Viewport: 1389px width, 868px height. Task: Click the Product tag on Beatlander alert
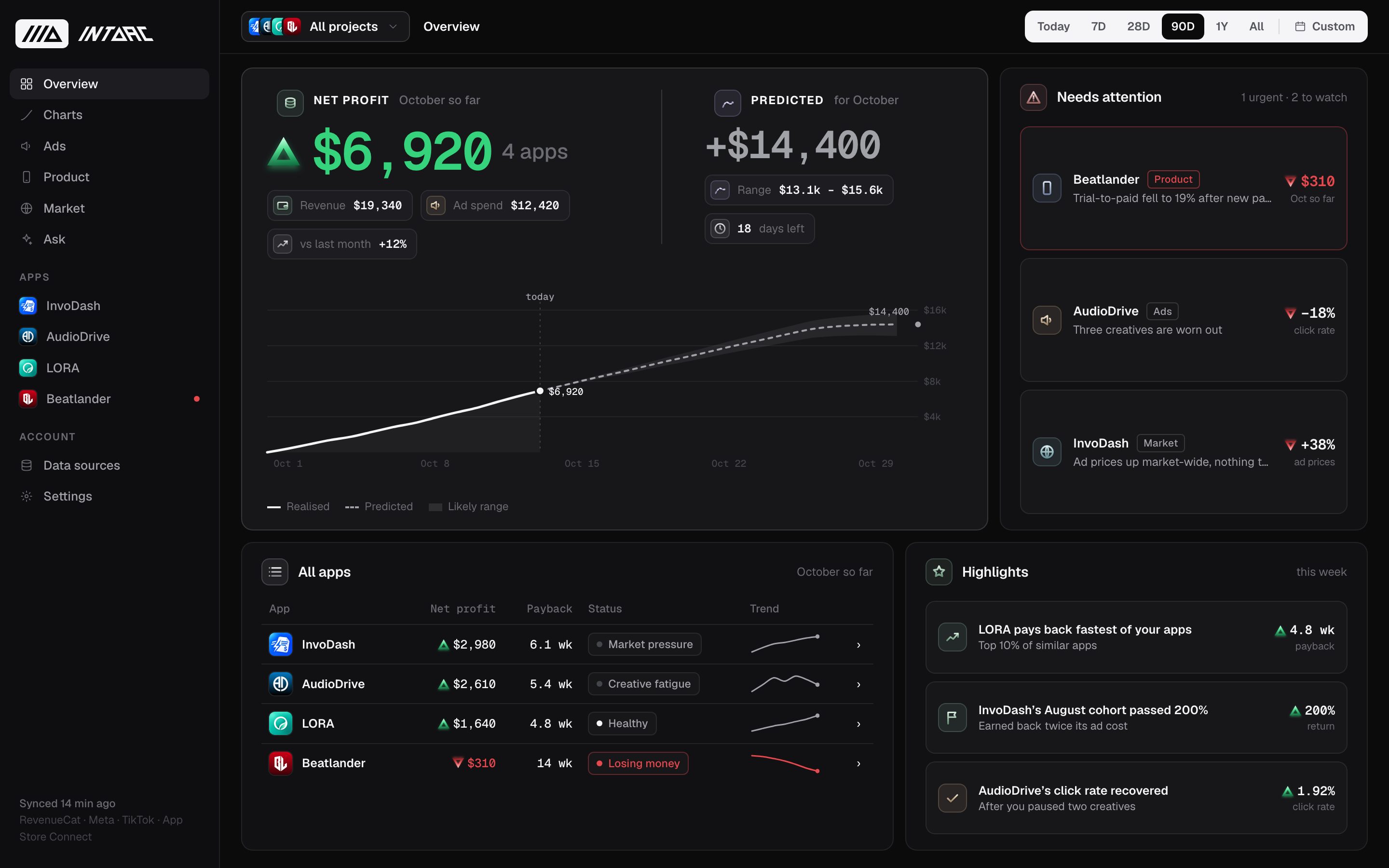pos(1173,179)
